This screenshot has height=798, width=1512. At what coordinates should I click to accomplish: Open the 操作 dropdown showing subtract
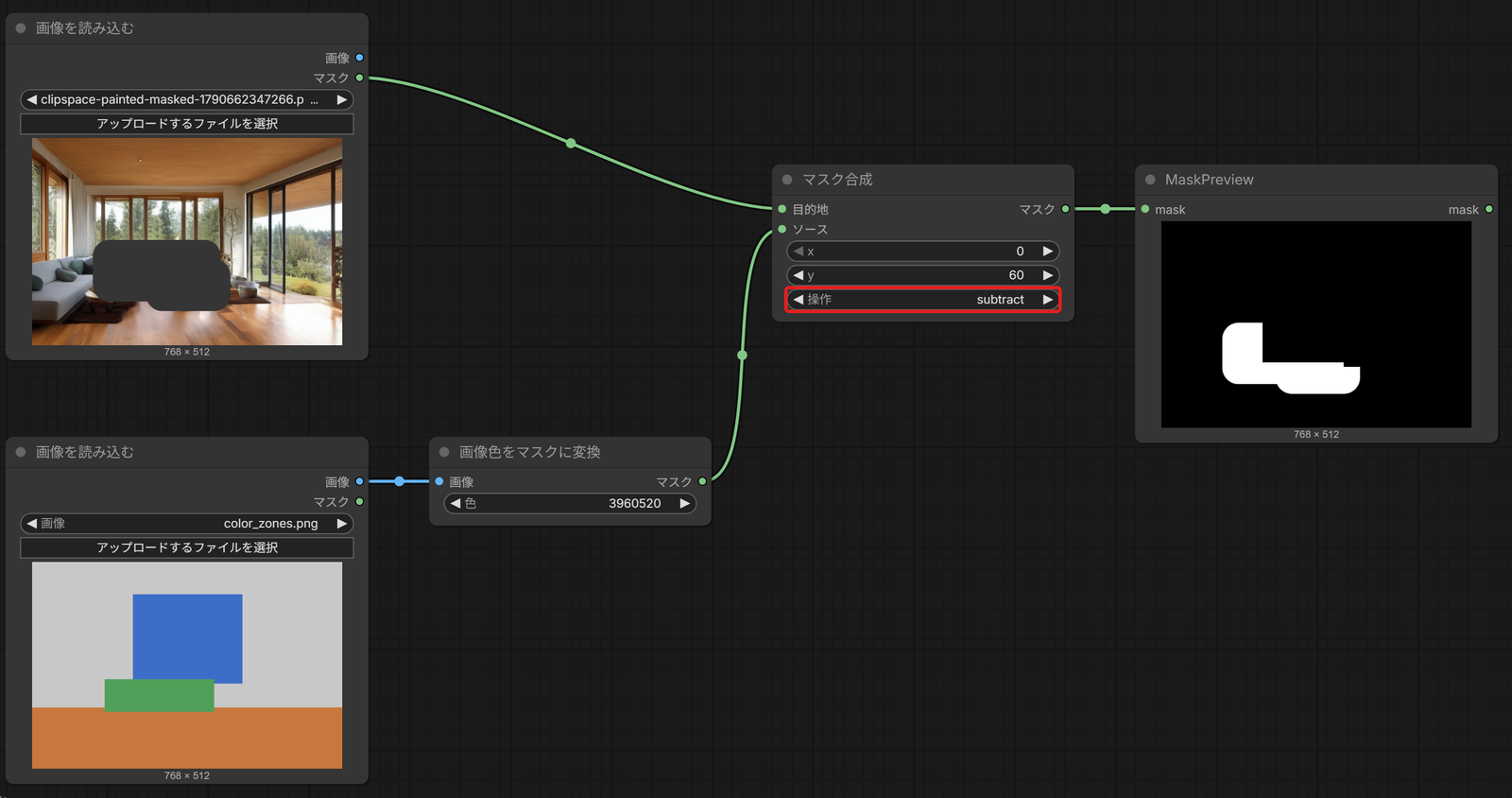pyautogui.click(x=922, y=300)
